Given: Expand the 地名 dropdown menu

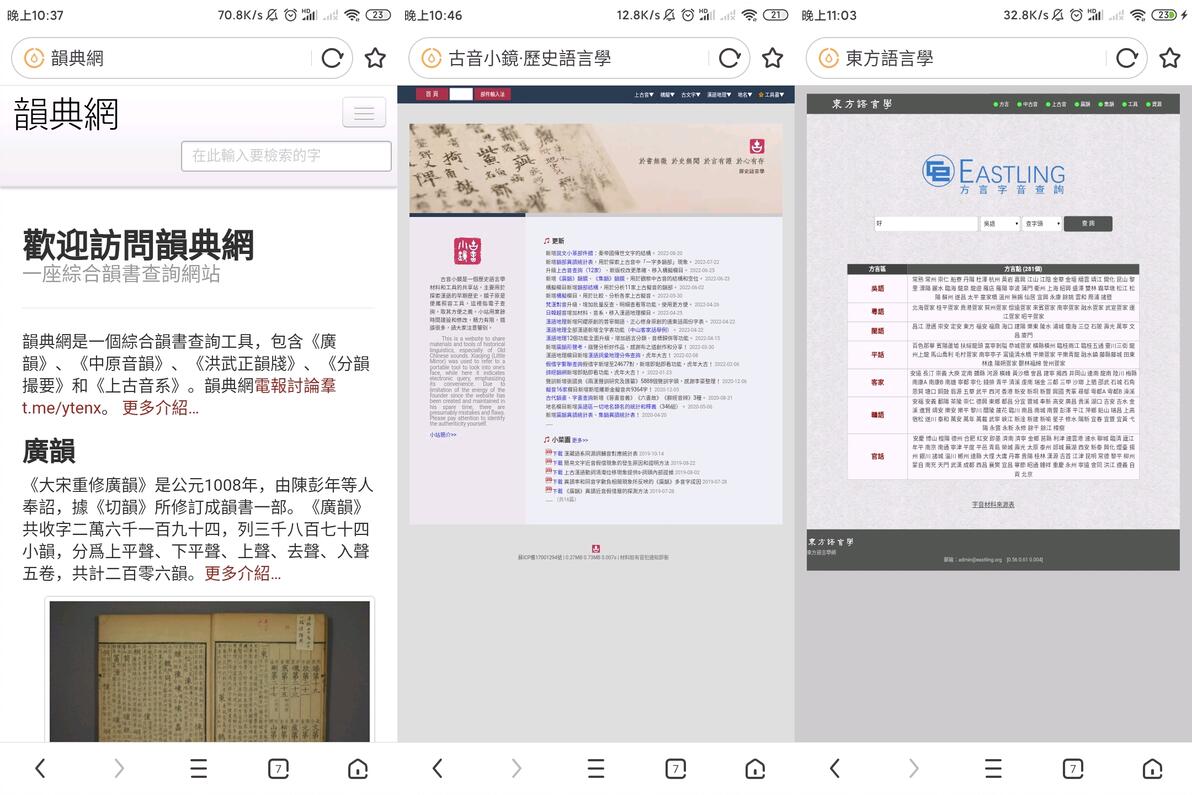Looking at the screenshot, I should 744,95.
